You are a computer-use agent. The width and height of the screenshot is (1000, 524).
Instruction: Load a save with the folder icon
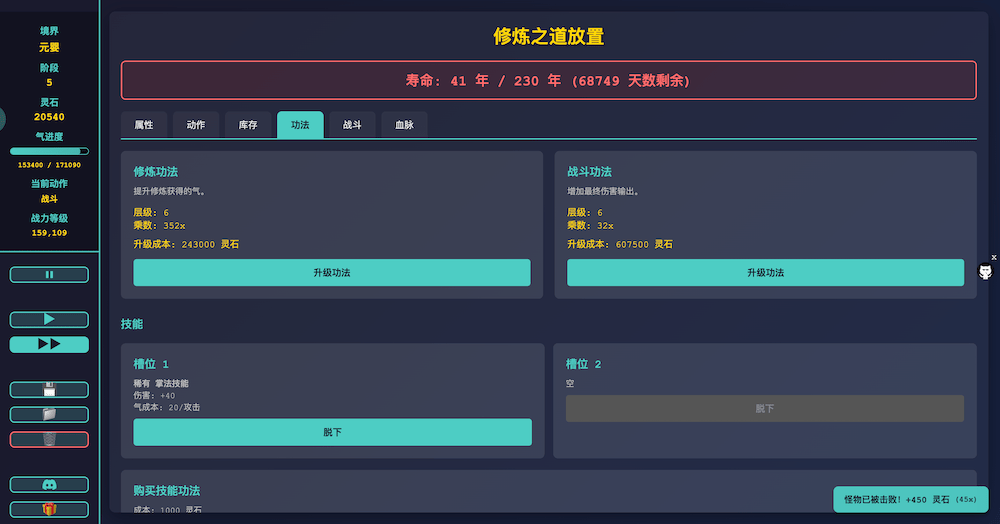49,414
